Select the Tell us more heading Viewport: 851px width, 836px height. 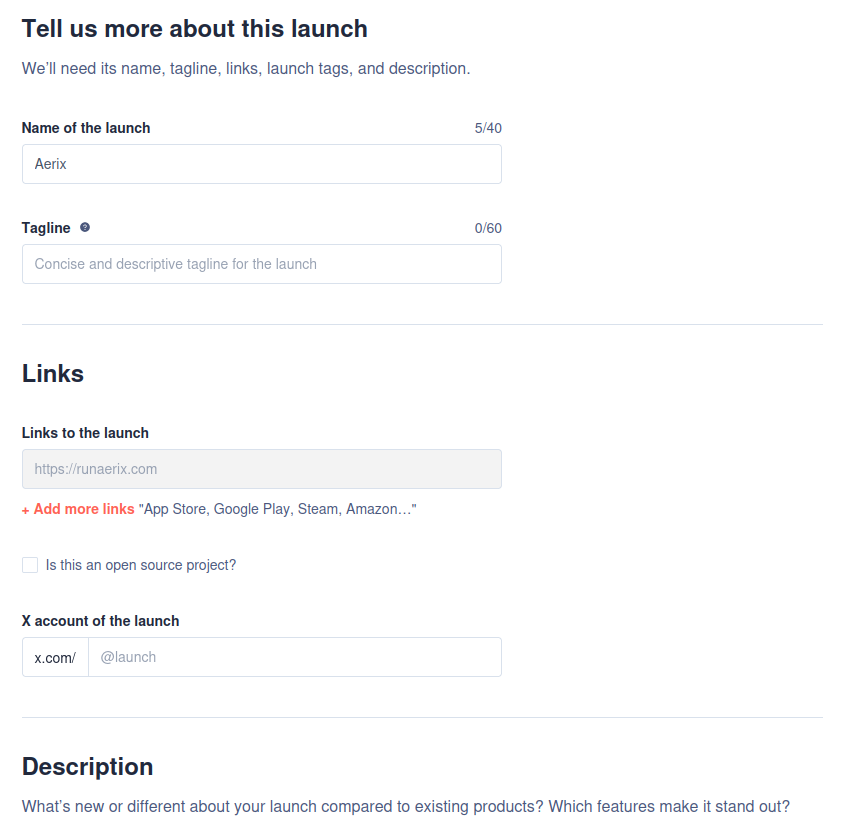[x=194, y=29]
